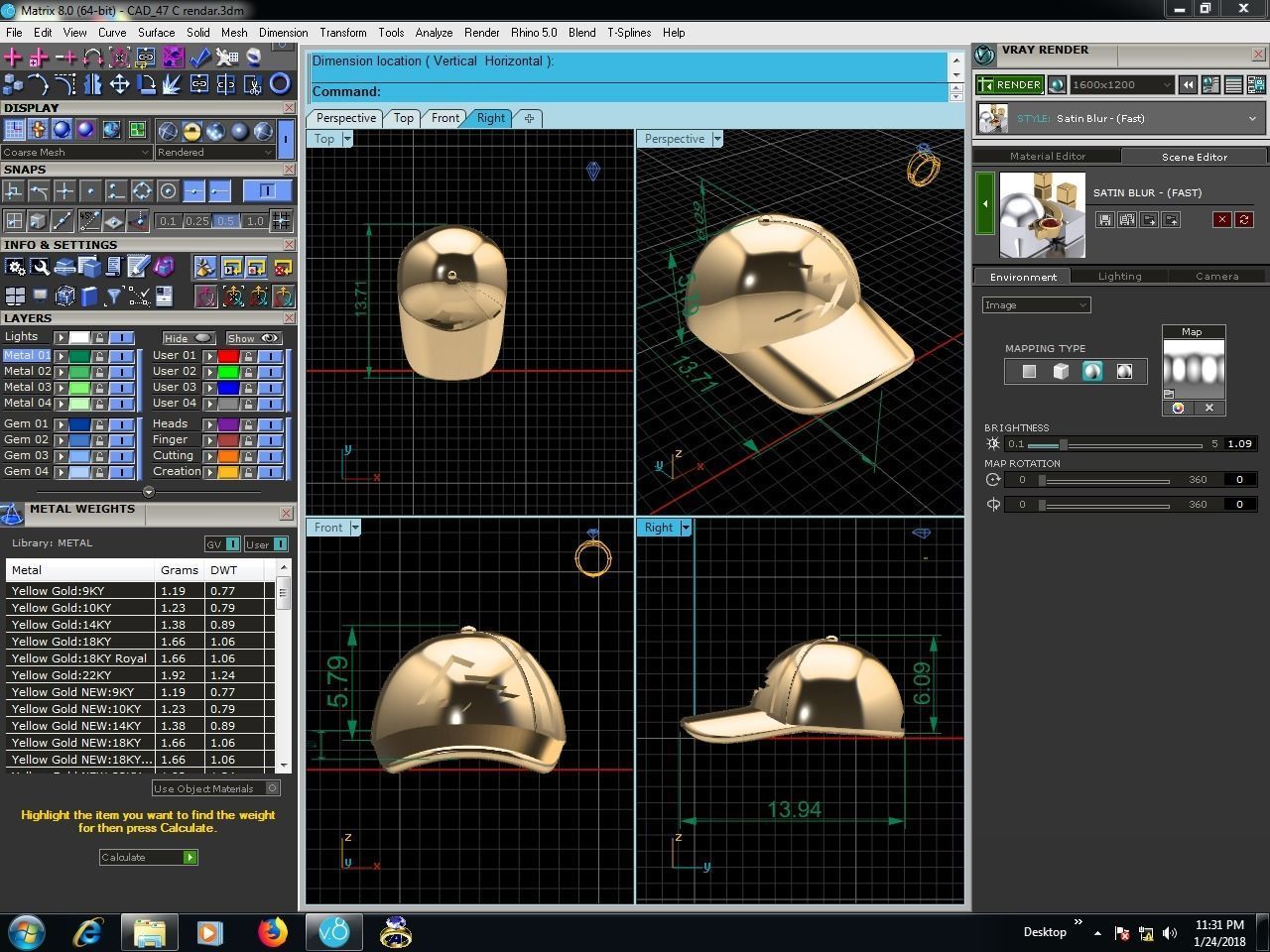Click the Hide layers button
1270x952 pixels.
189,338
